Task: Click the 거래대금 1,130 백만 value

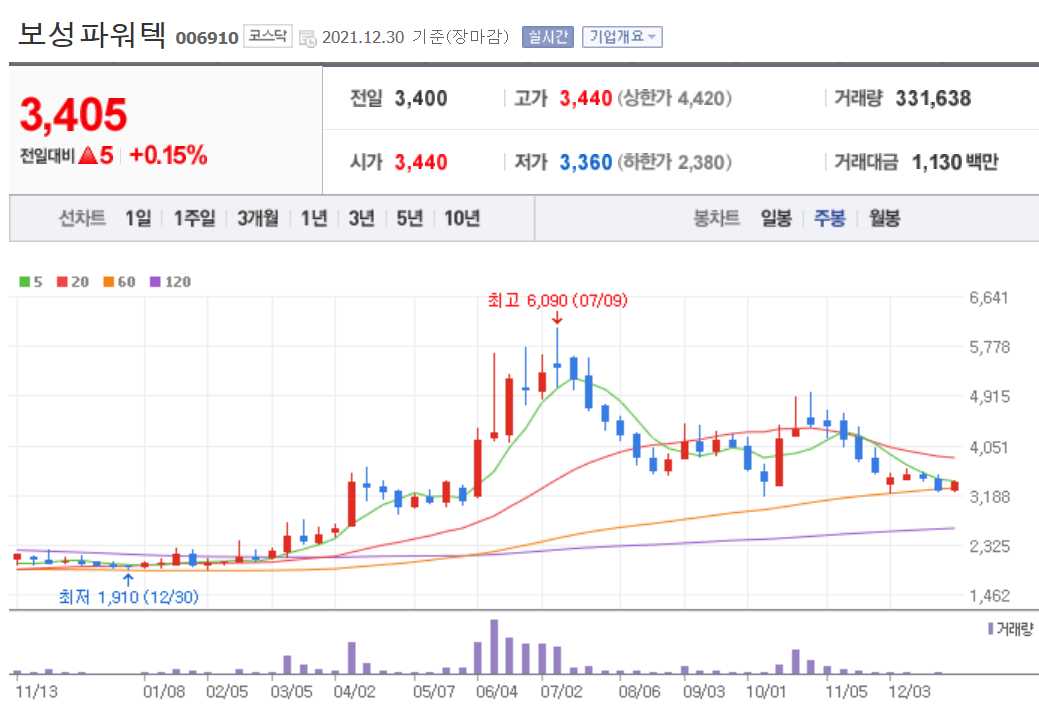Action: [x=955, y=162]
